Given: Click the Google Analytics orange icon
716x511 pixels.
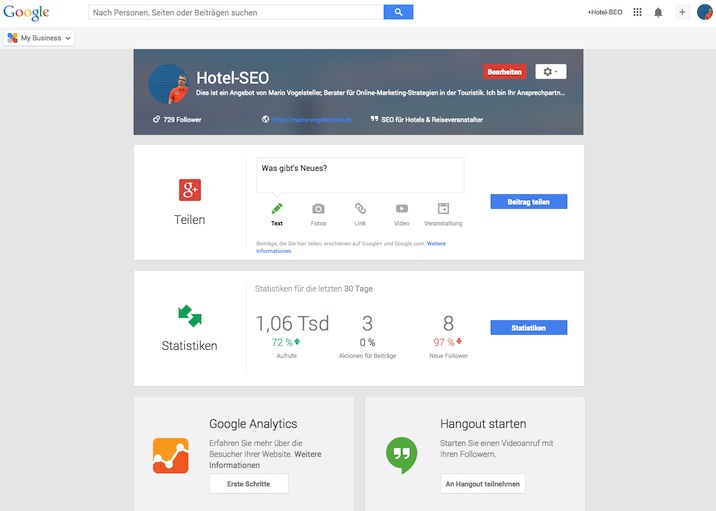Looking at the screenshot, I should [x=170, y=456].
